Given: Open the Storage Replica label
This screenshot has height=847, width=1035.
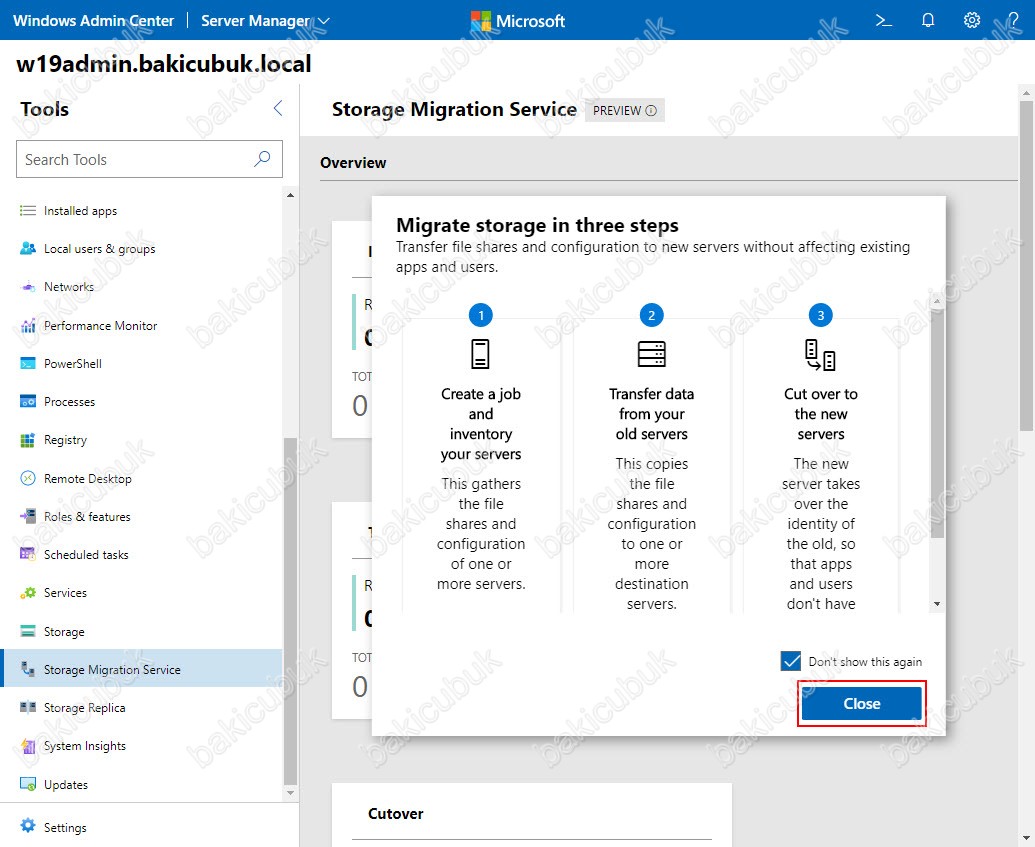Looking at the screenshot, I should tap(84, 707).
